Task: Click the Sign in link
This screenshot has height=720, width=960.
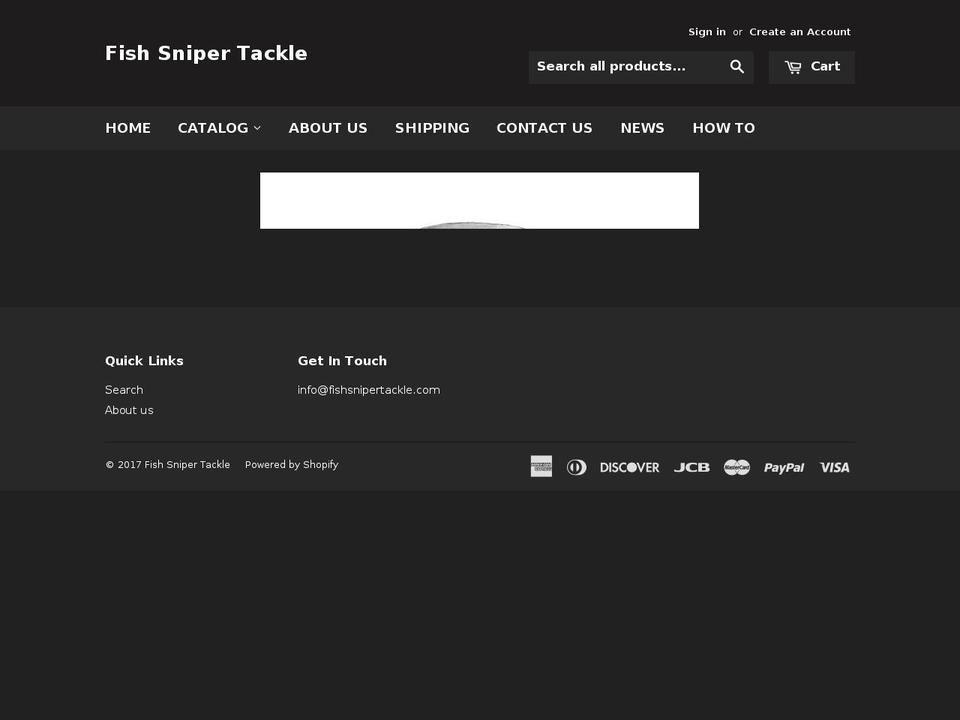Action: (707, 32)
